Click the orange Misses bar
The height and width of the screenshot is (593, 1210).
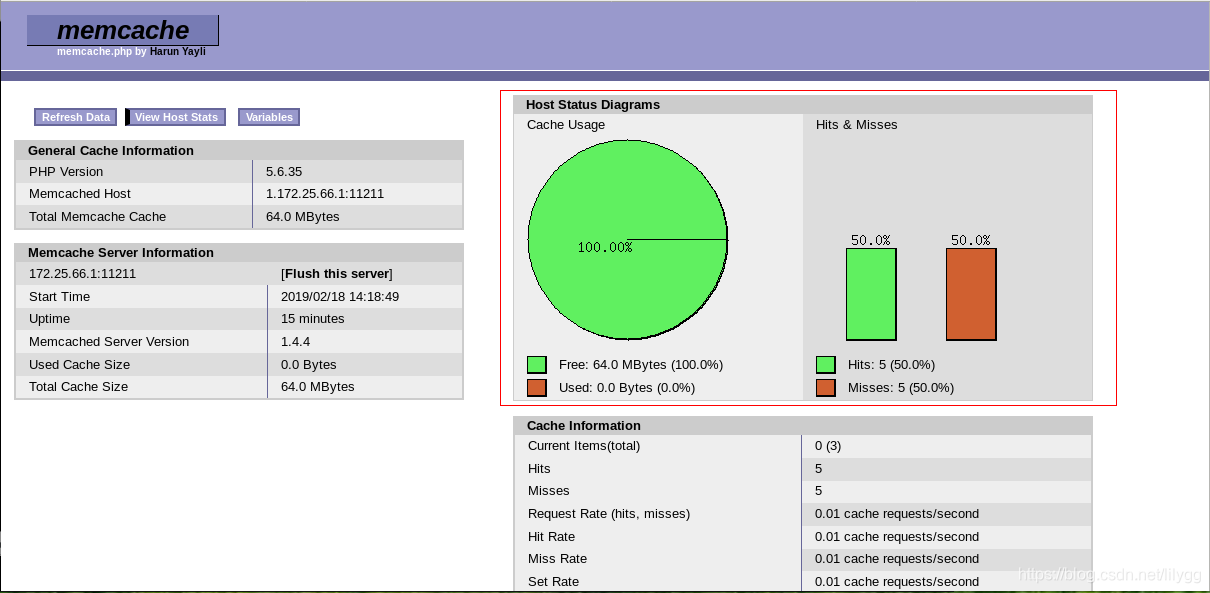click(971, 295)
